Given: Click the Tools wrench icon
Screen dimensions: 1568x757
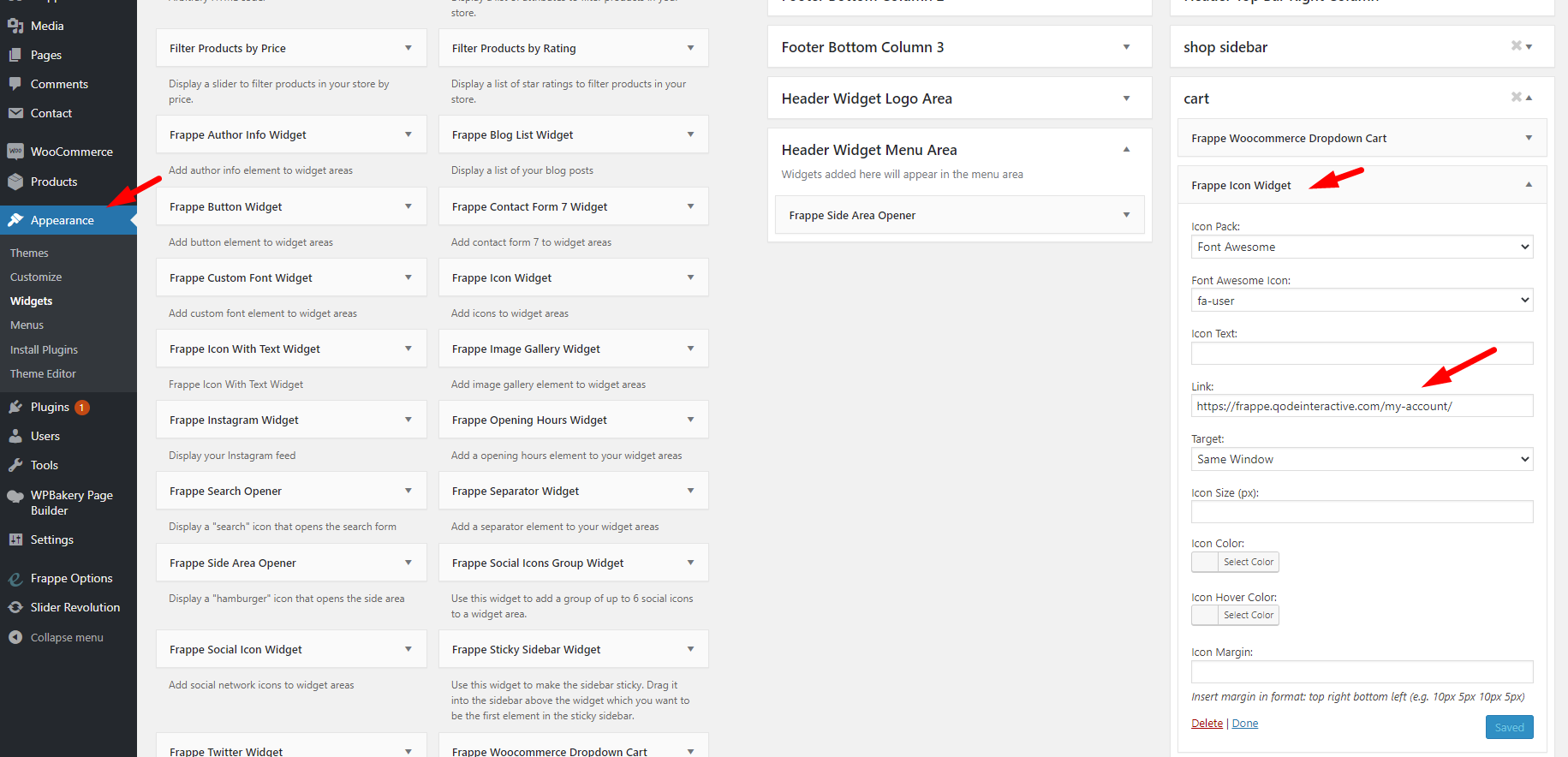Looking at the screenshot, I should [15, 465].
